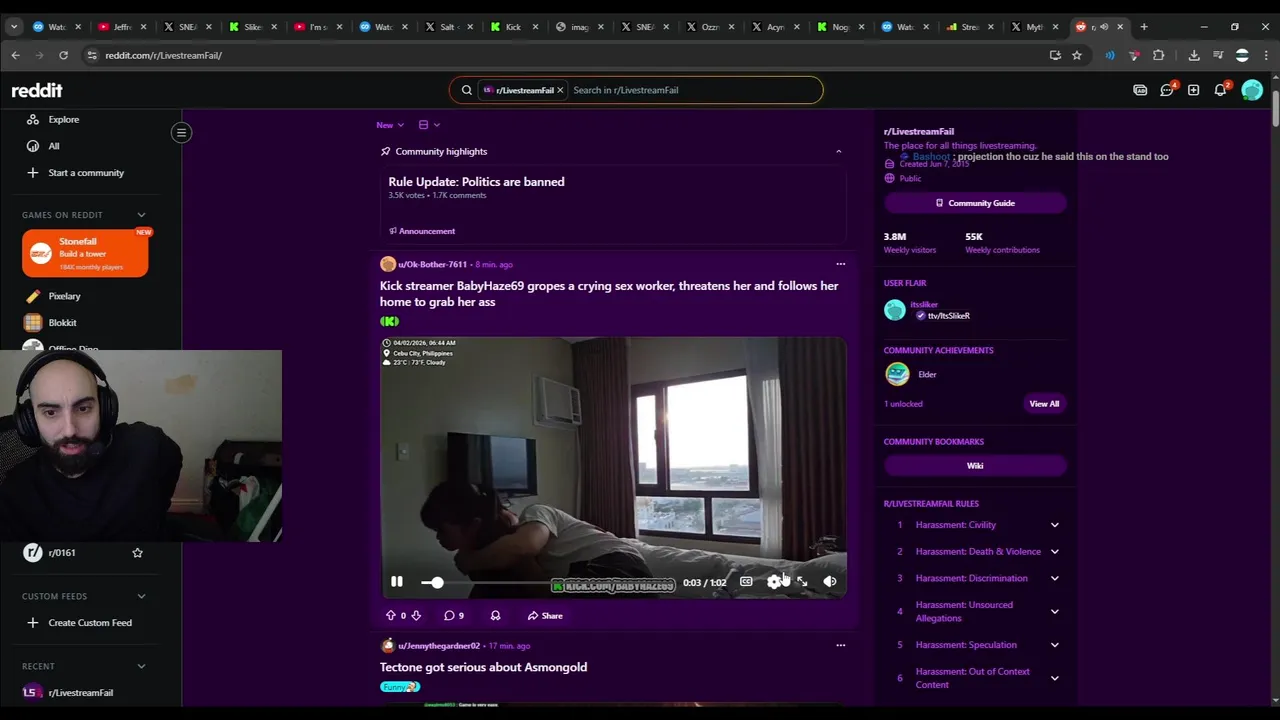1280x720 pixels.
Task: Downvote the BabyHaze69 post
Action: pos(416,616)
